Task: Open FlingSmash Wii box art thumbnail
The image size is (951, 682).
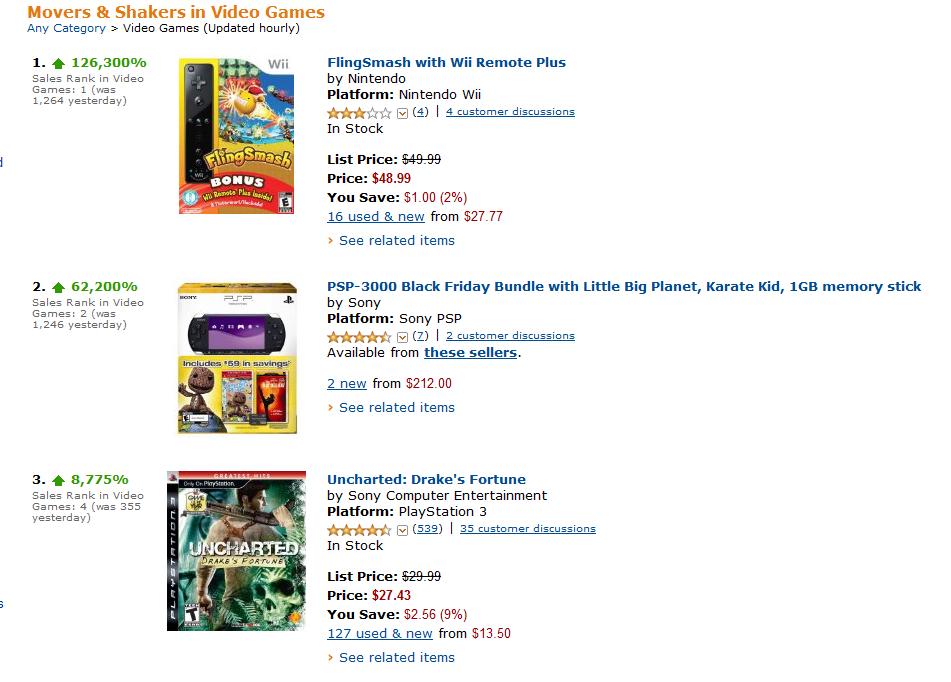Action: [237, 136]
